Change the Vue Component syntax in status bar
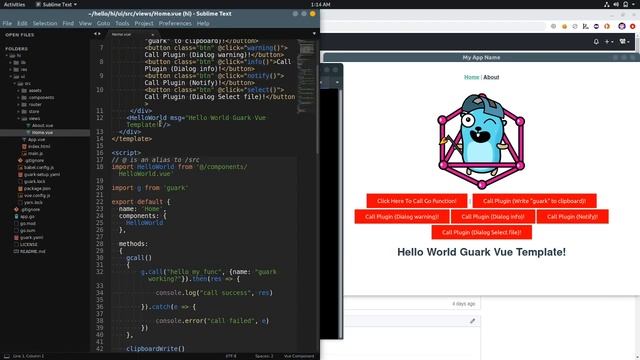Image resolution: width=640 pixels, height=360 pixels. [x=299, y=356]
